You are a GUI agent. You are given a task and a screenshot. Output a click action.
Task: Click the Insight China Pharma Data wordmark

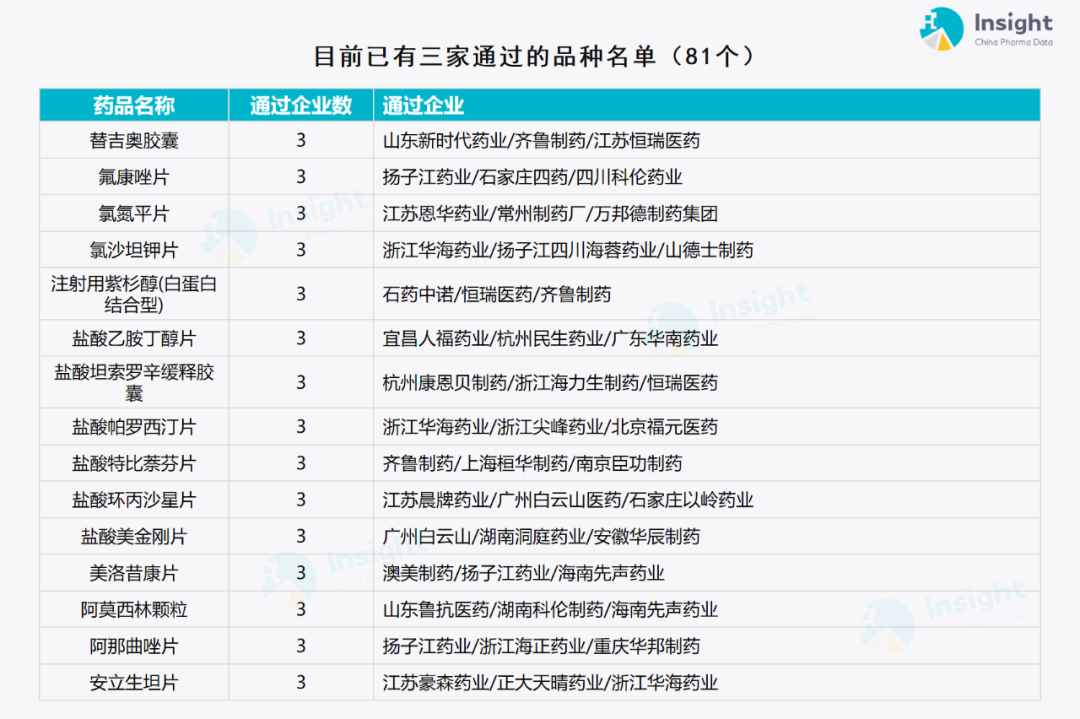click(1013, 29)
